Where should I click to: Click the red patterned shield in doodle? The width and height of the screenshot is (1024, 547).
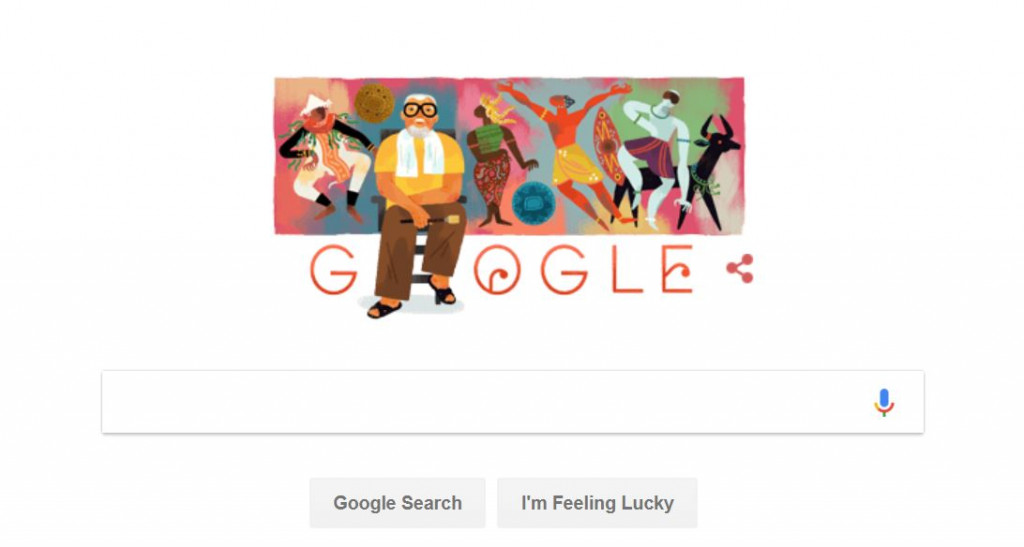pyautogui.click(x=609, y=145)
